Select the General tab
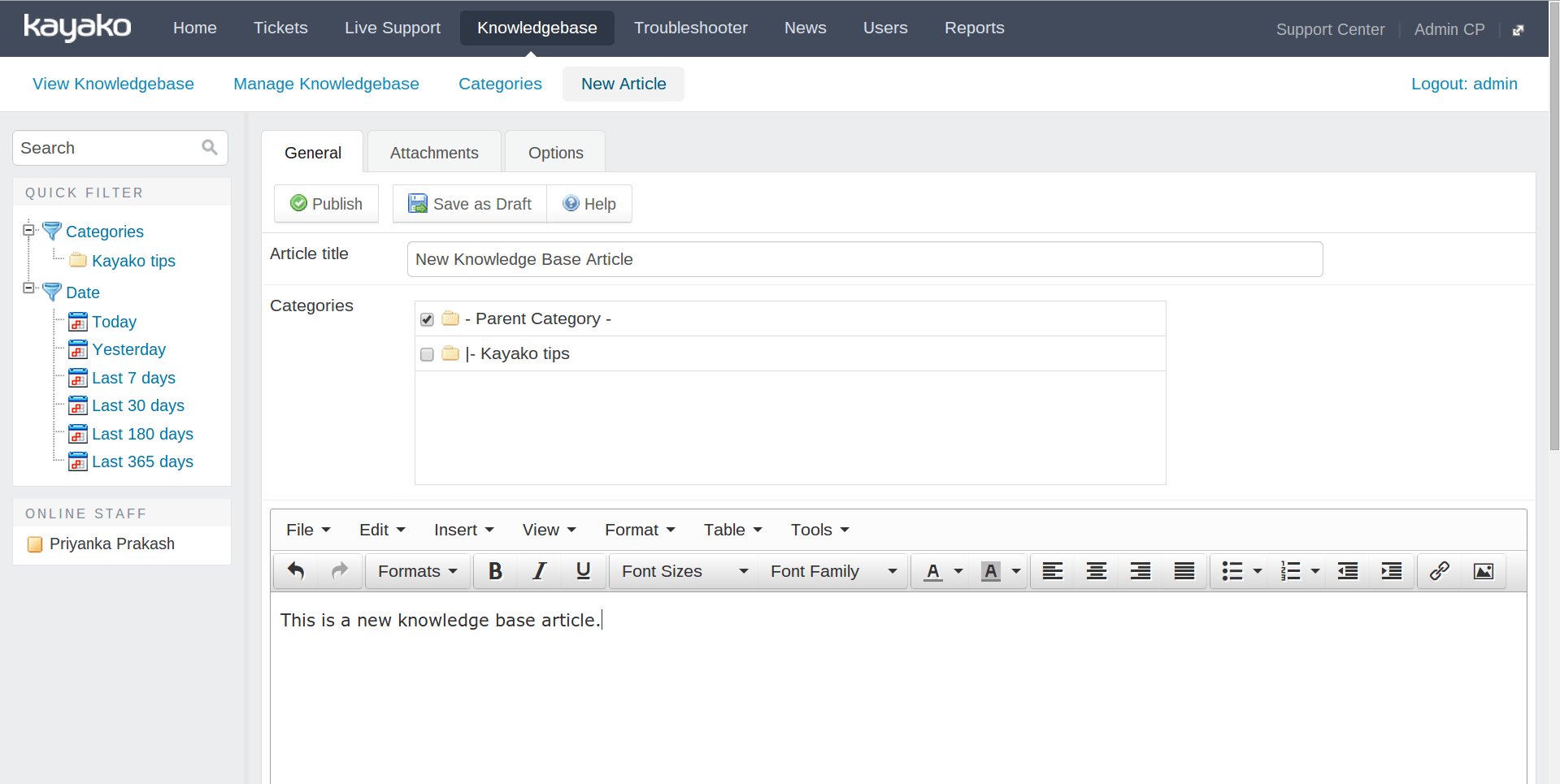The image size is (1560, 784). click(x=312, y=153)
